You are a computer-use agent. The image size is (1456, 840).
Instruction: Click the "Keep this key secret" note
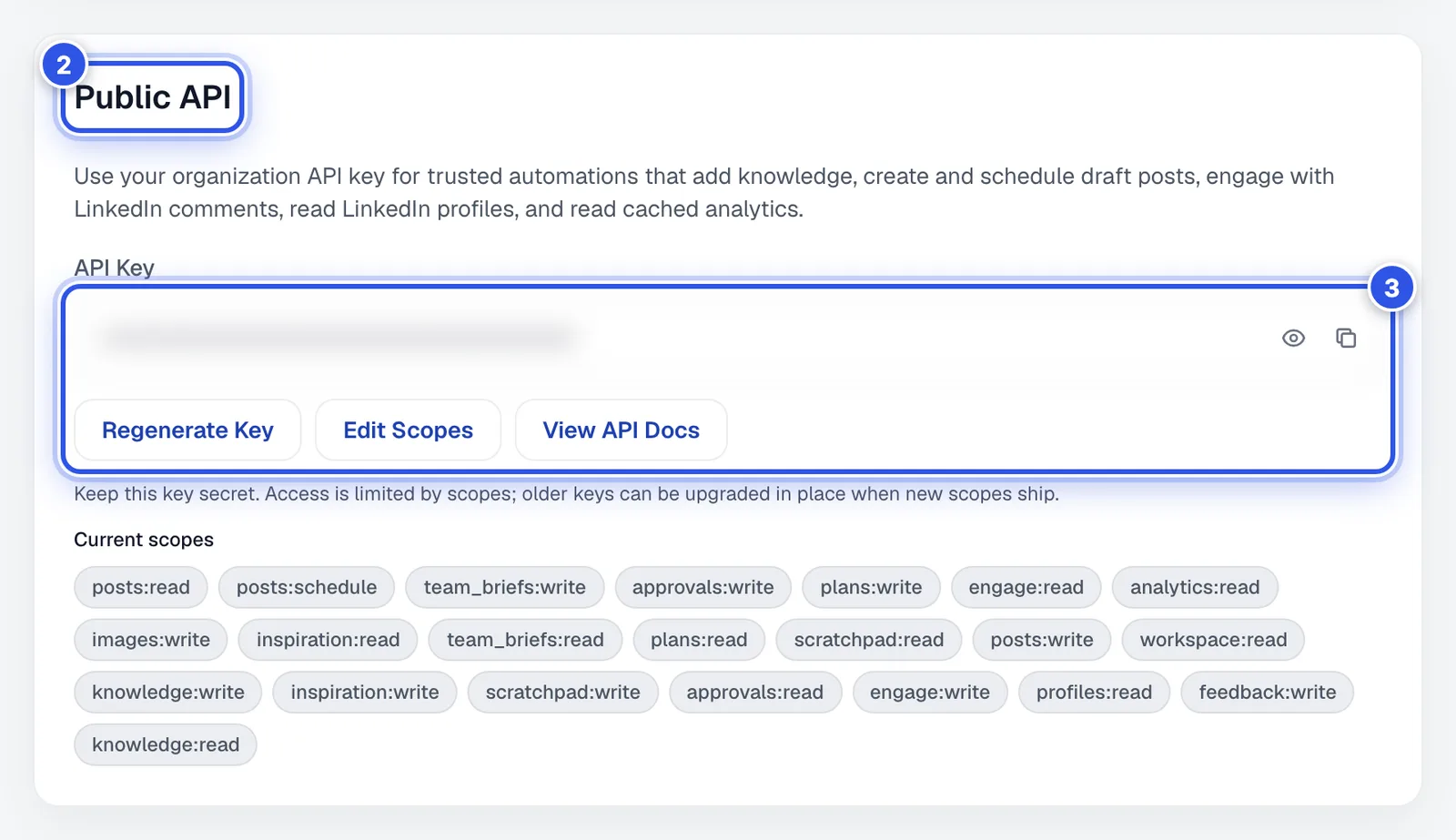[566, 494]
